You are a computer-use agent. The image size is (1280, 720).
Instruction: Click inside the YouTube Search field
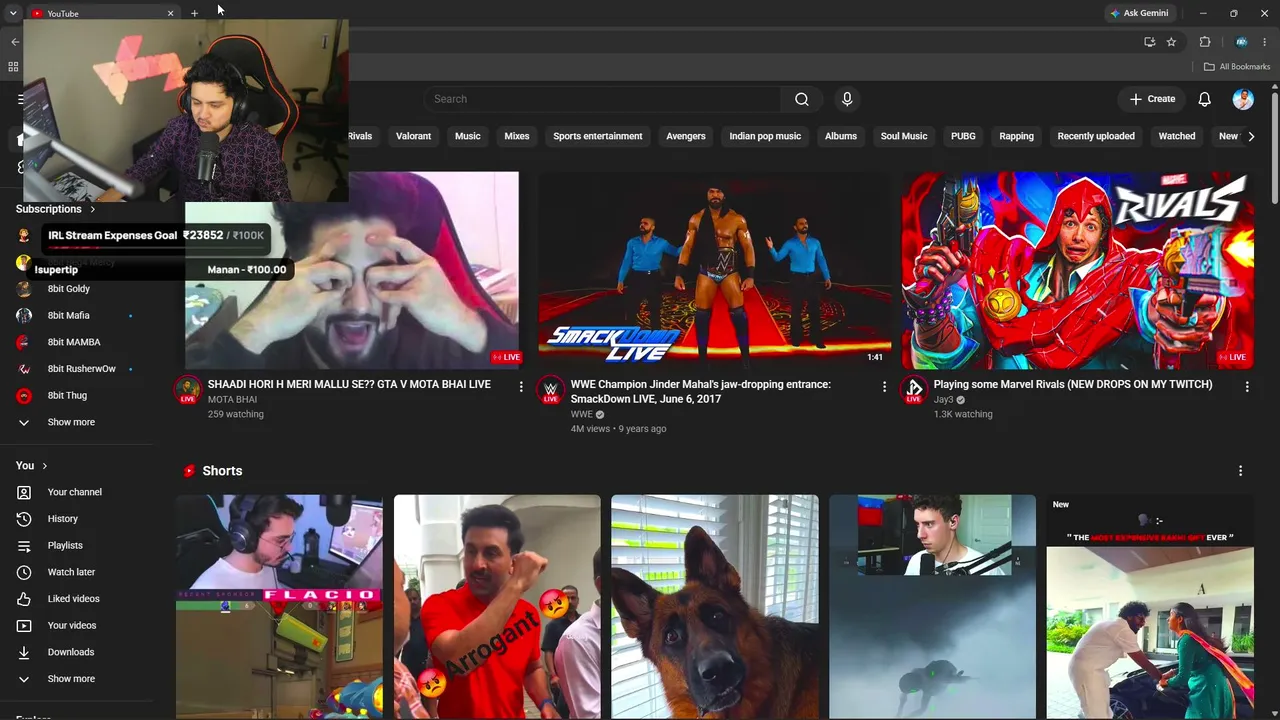pyautogui.click(x=602, y=99)
